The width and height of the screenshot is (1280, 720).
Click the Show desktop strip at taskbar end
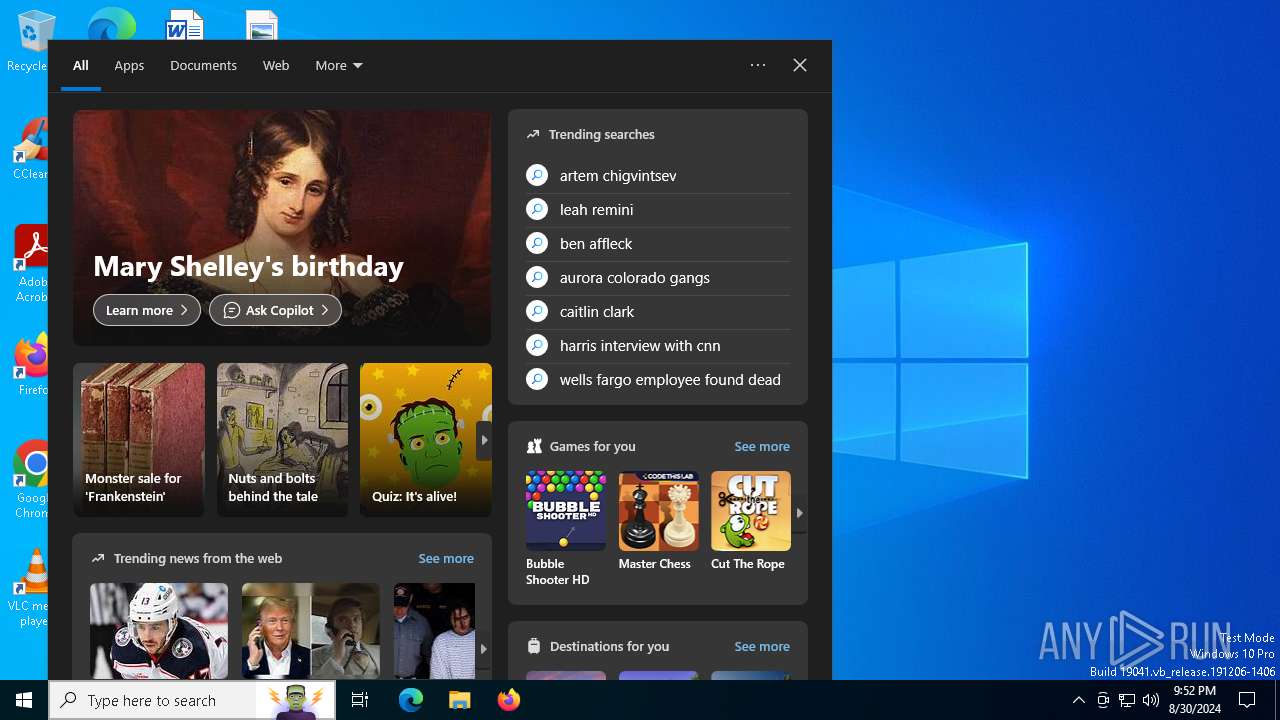(1277, 700)
